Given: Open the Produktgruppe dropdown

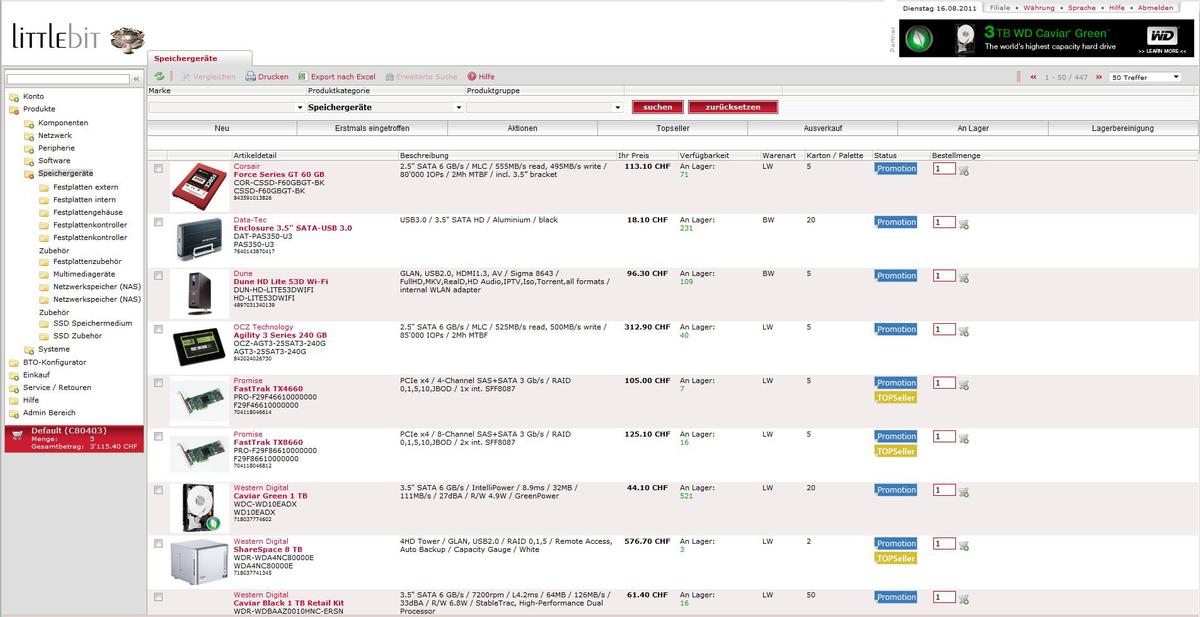Looking at the screenshot, I should 545,107.
